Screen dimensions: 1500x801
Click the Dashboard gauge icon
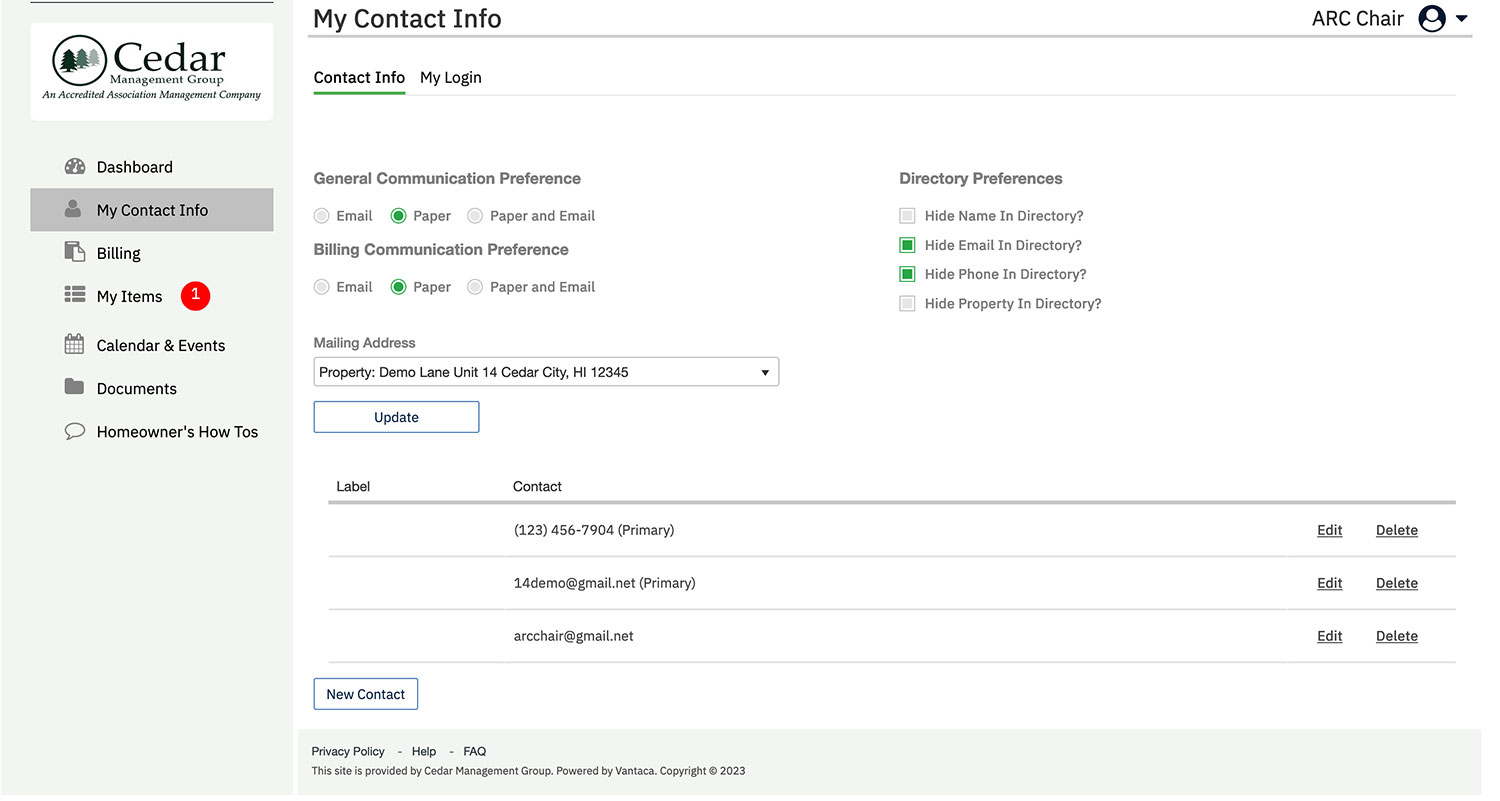tap(75, 167)
